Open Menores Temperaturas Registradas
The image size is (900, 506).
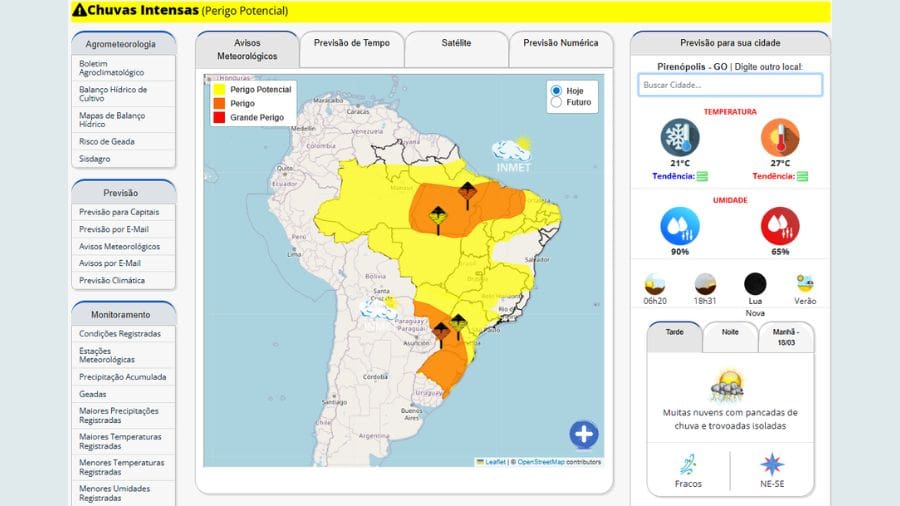123,467
